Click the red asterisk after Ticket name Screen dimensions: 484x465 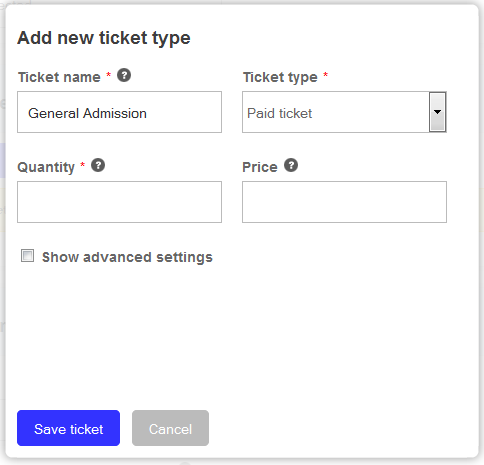[108, 75]
